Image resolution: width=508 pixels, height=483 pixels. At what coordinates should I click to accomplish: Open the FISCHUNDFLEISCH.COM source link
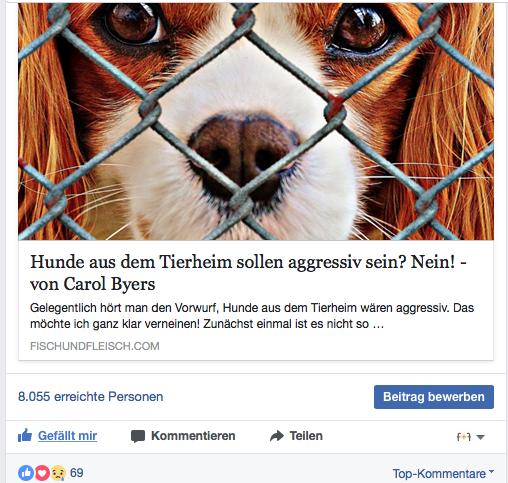click(x=95, y=346)
